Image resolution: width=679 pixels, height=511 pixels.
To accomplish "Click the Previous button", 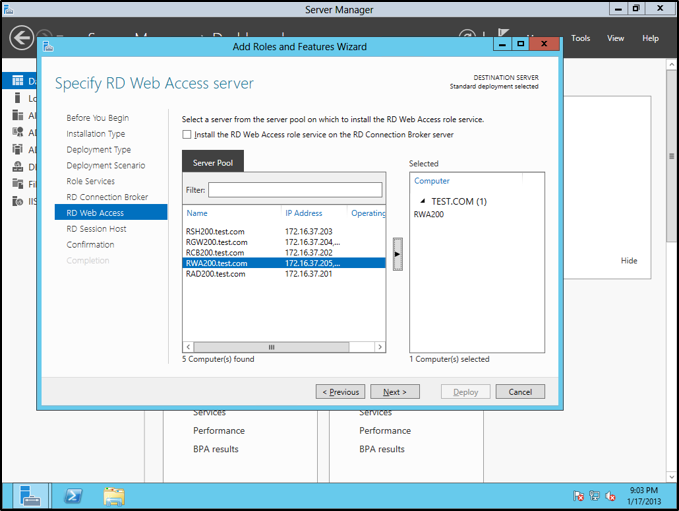I will point(339,392).
